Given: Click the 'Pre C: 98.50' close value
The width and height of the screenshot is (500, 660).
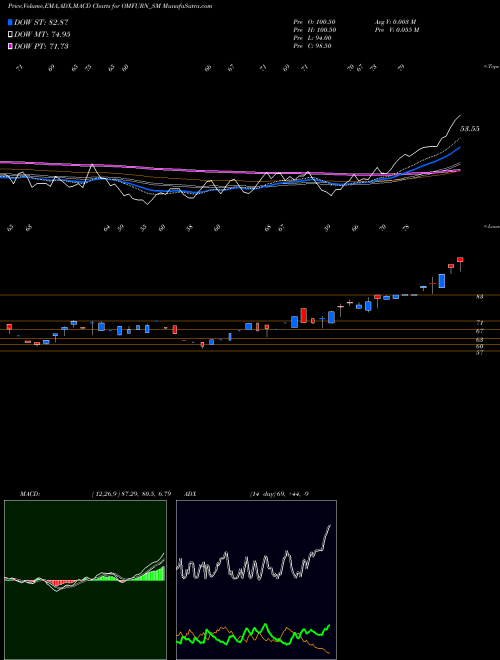Looking at the screenshot, I should tap(313, 46).
